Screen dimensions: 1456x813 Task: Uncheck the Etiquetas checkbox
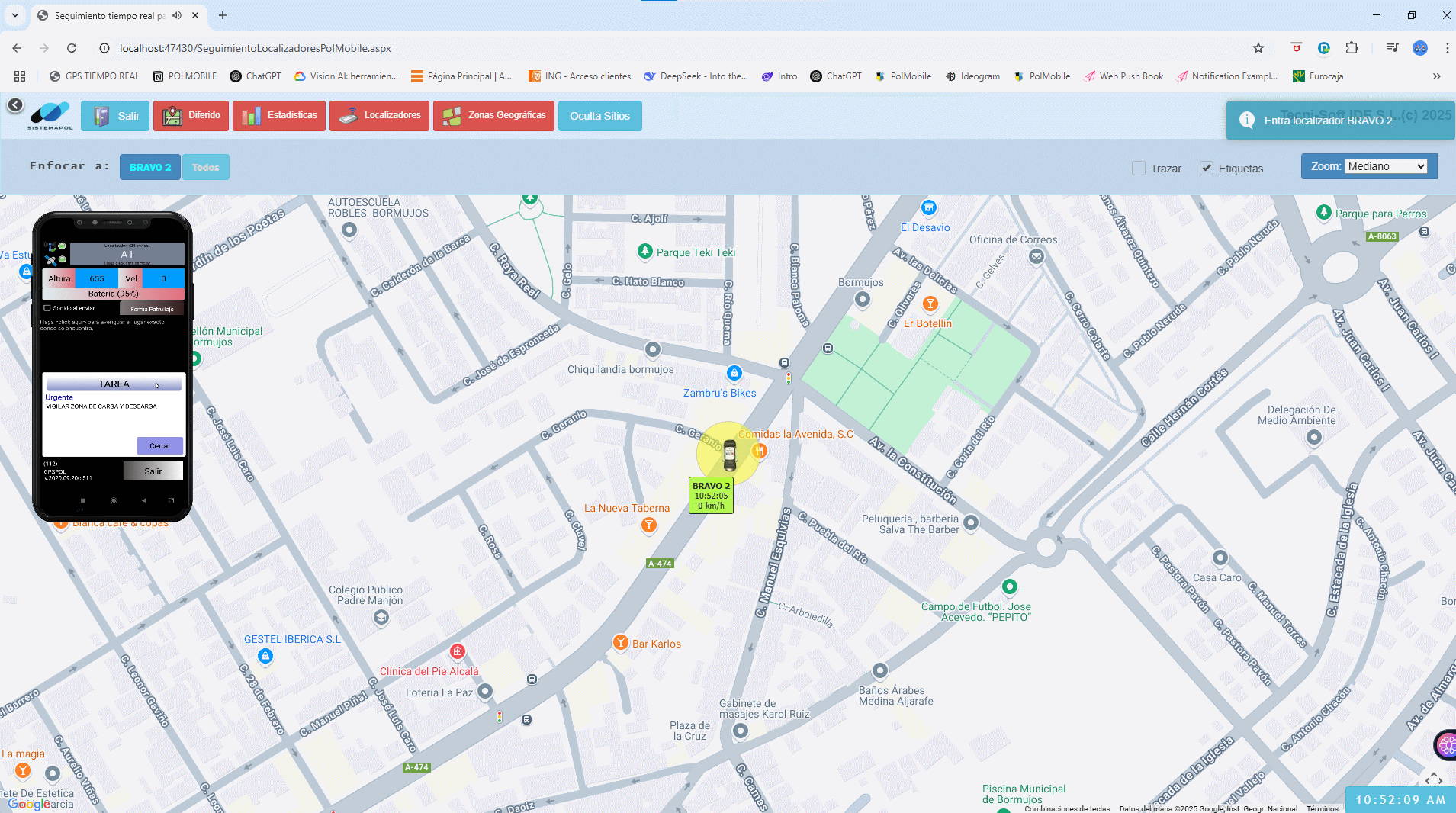click(1207, 169)
